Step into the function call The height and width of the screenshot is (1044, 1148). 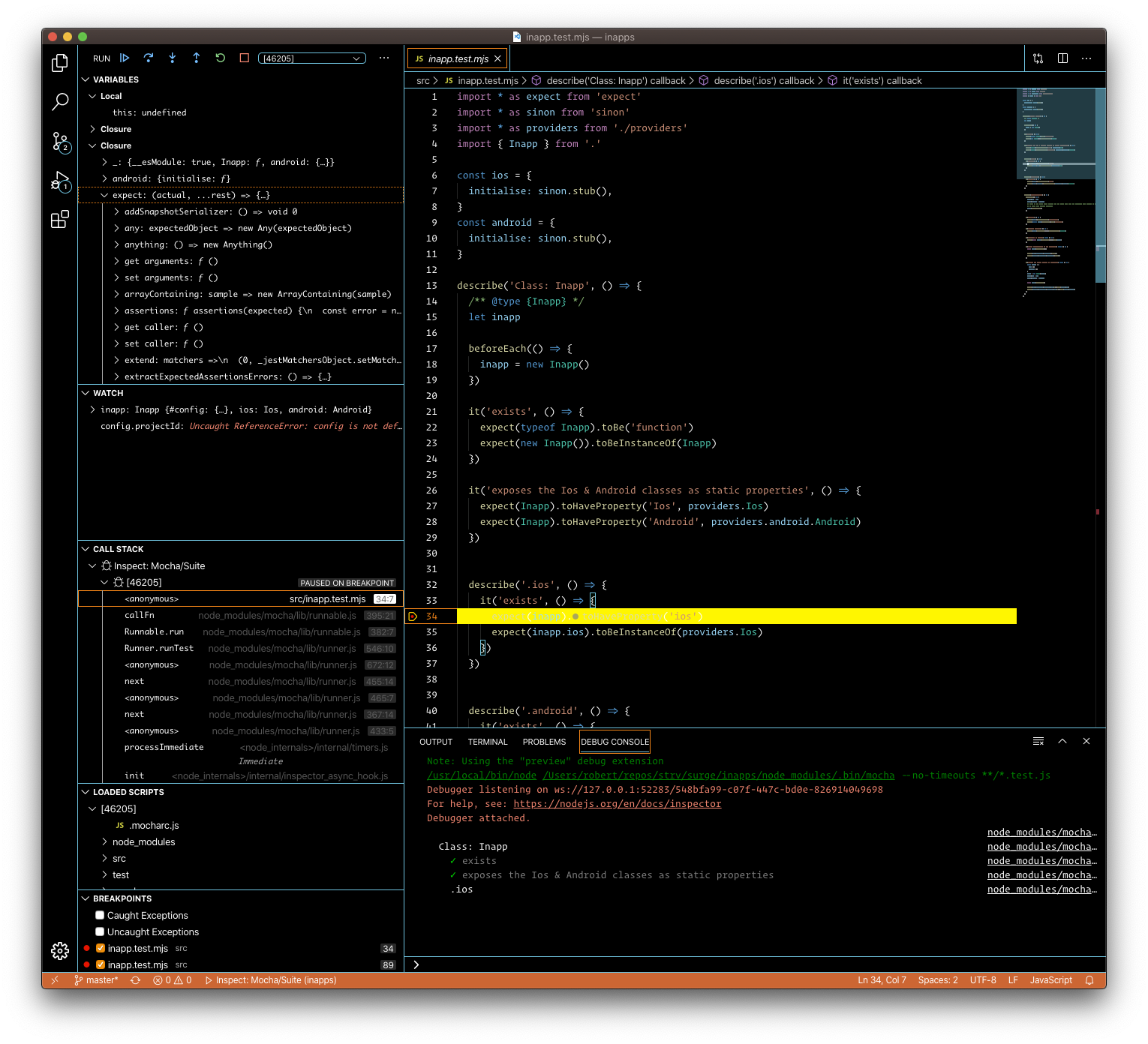[173, 58]
